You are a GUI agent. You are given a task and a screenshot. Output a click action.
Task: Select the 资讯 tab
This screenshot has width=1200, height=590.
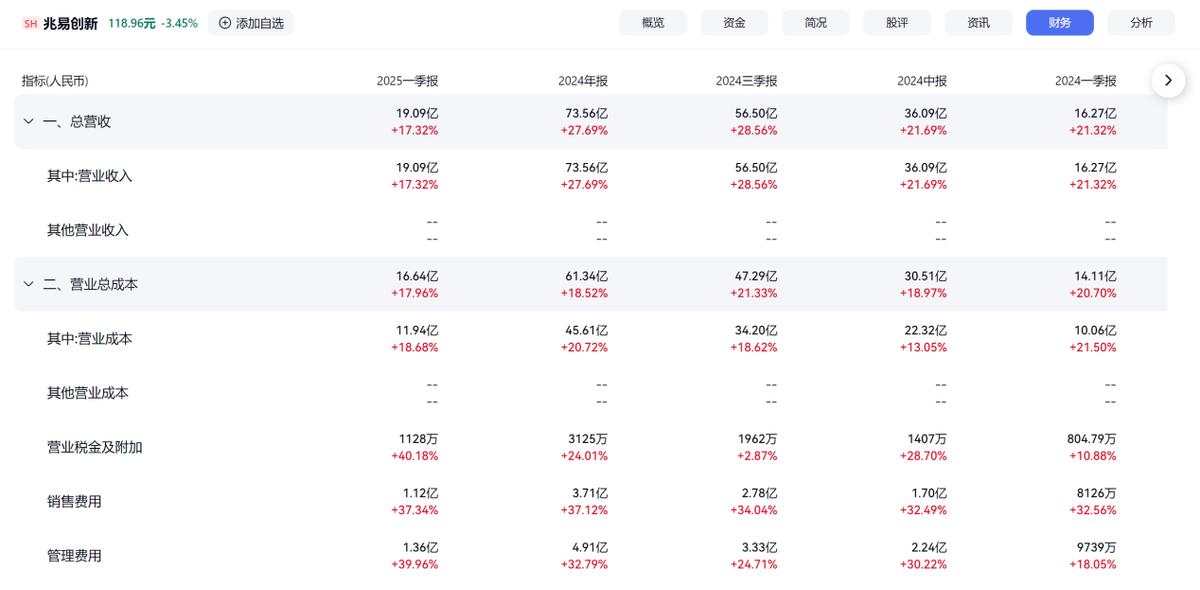point(978,23)
